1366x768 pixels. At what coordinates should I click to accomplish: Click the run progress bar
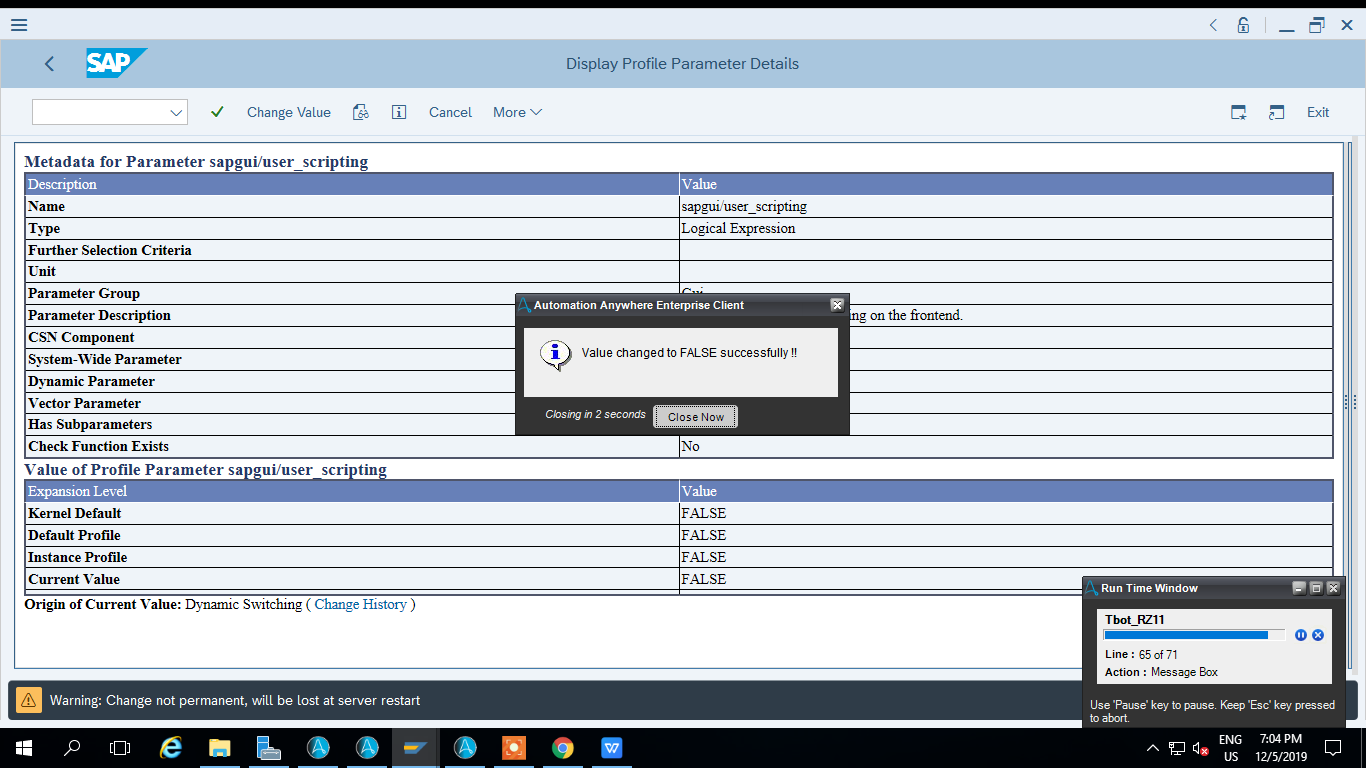1194,635
